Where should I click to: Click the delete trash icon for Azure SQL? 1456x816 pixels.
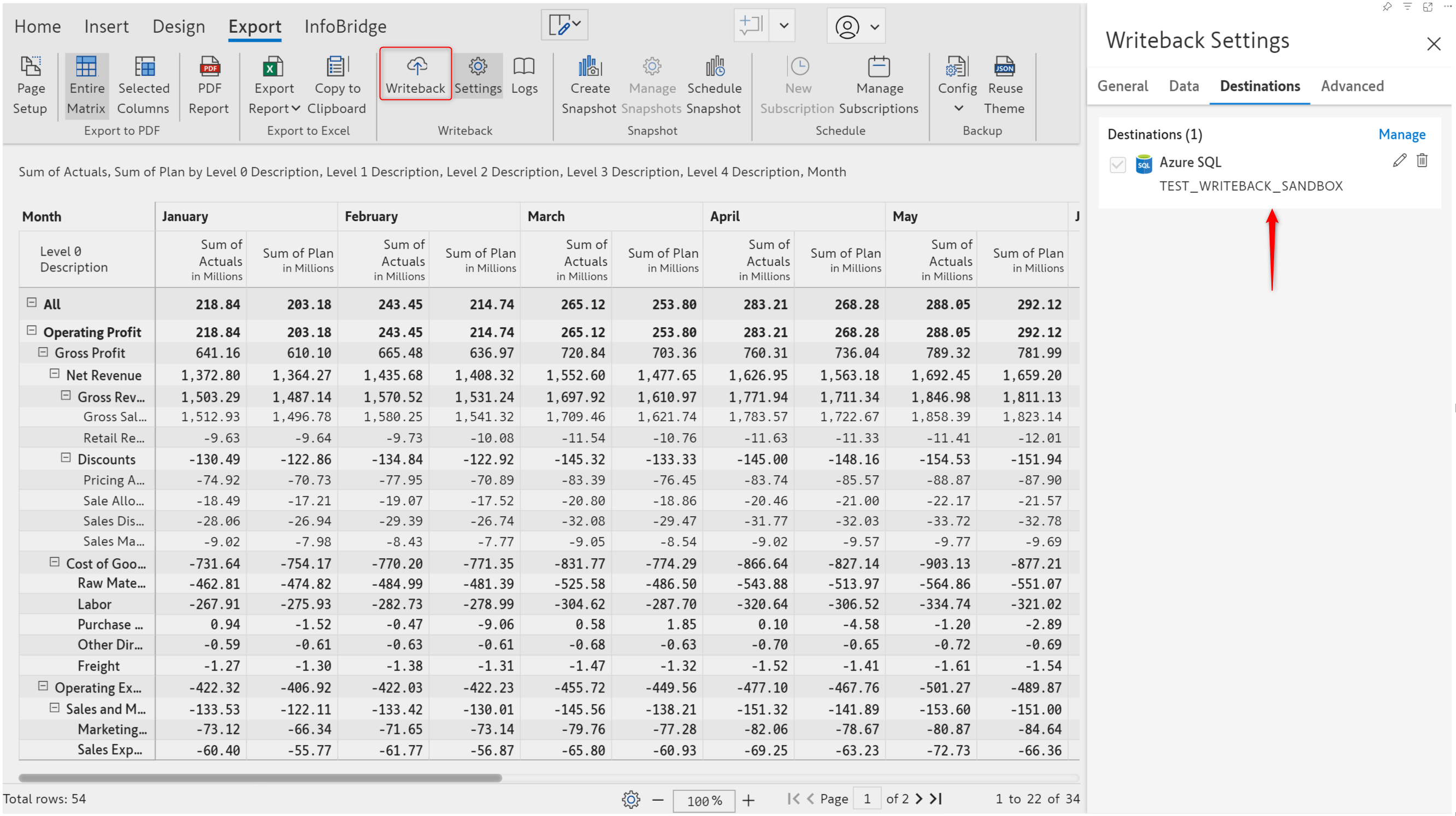[1421, 161]
